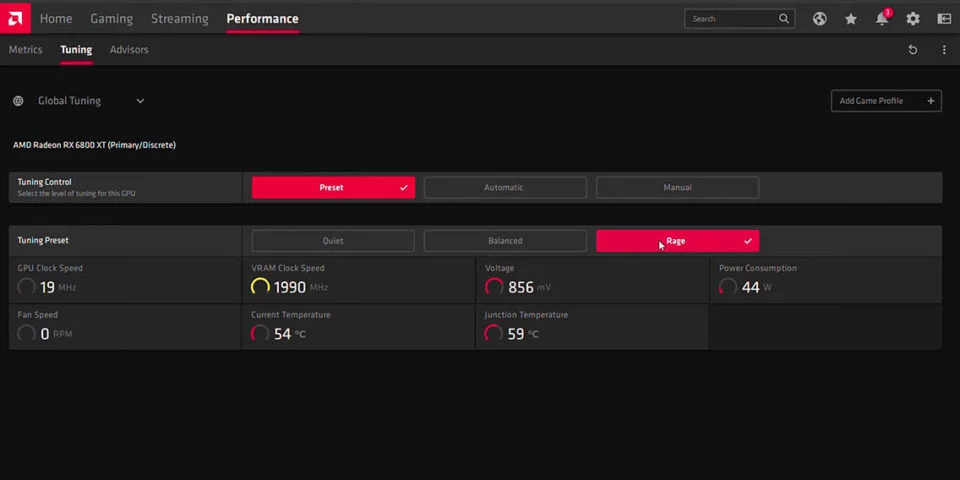Click the search magnifier icon
Viewport: 960px width, 480px height.
pos(784,19)
